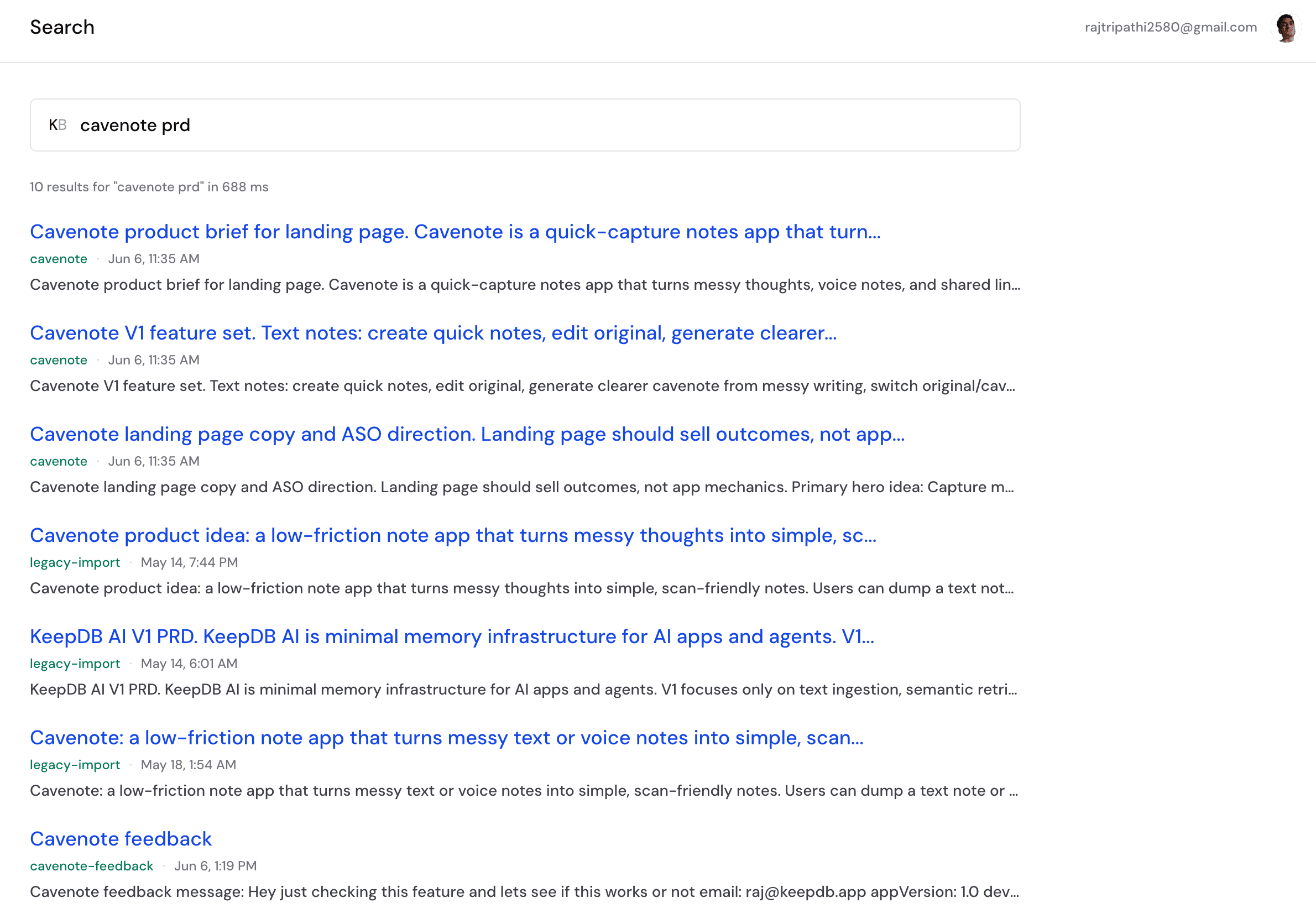Click snippet 'Cavenote V1 feature set. Text notes'
The image size is (1316, 908).
(x=522, y=386)
